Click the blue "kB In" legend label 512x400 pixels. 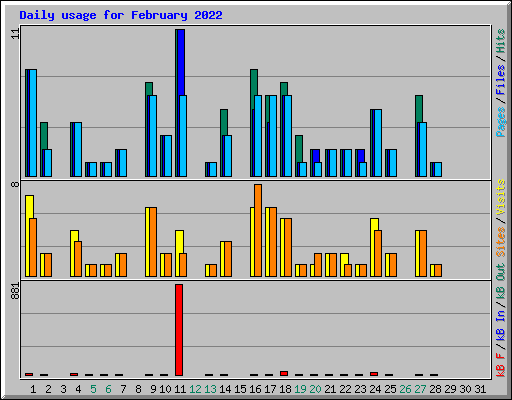[500, 325]
